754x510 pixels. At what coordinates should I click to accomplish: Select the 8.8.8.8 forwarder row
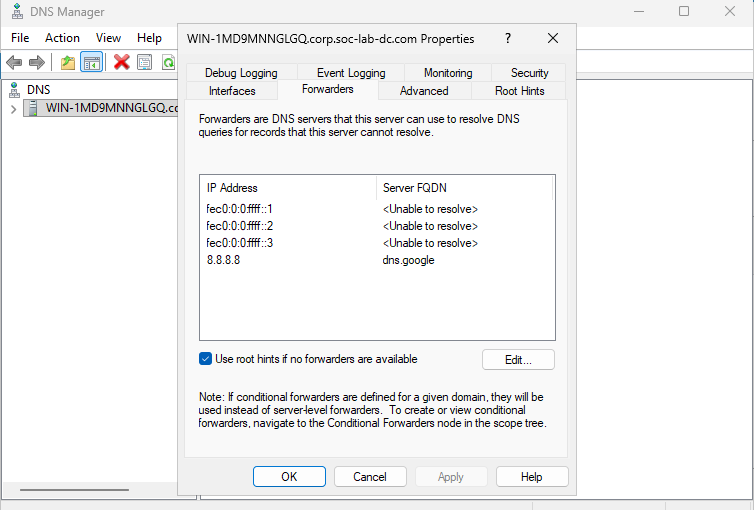point(377,260)
